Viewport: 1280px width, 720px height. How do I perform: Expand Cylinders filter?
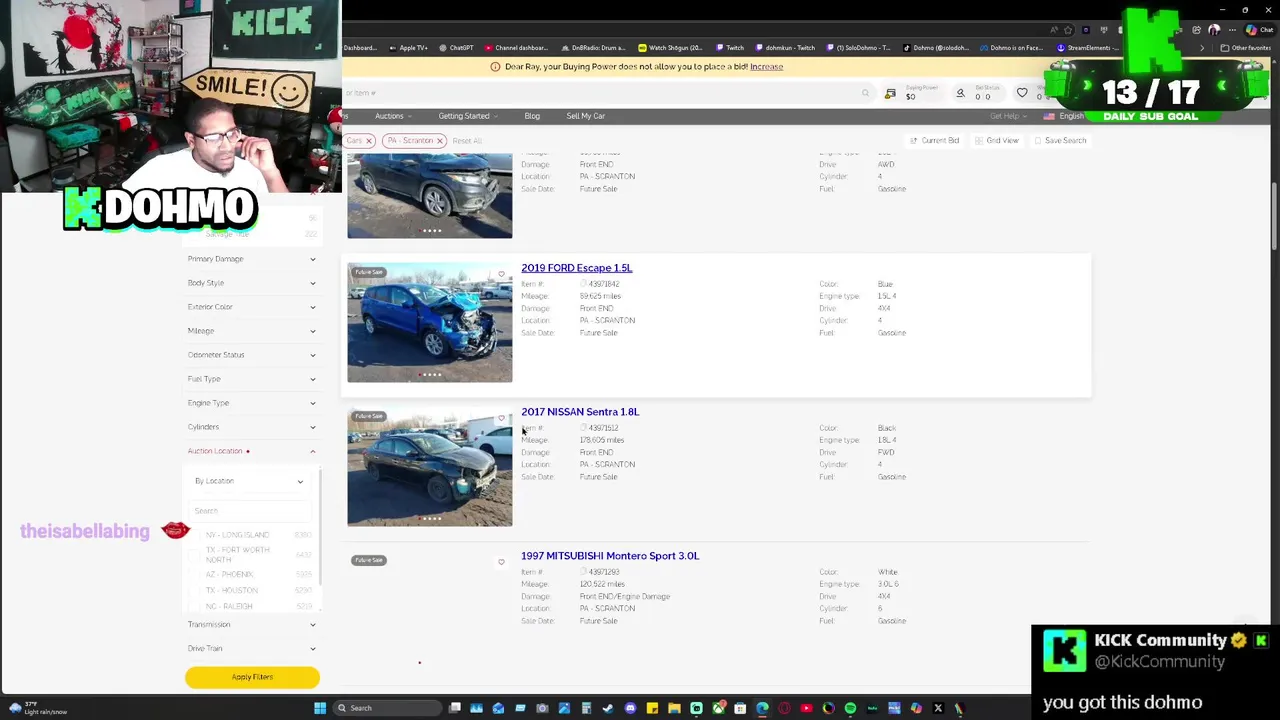(252, 427)
